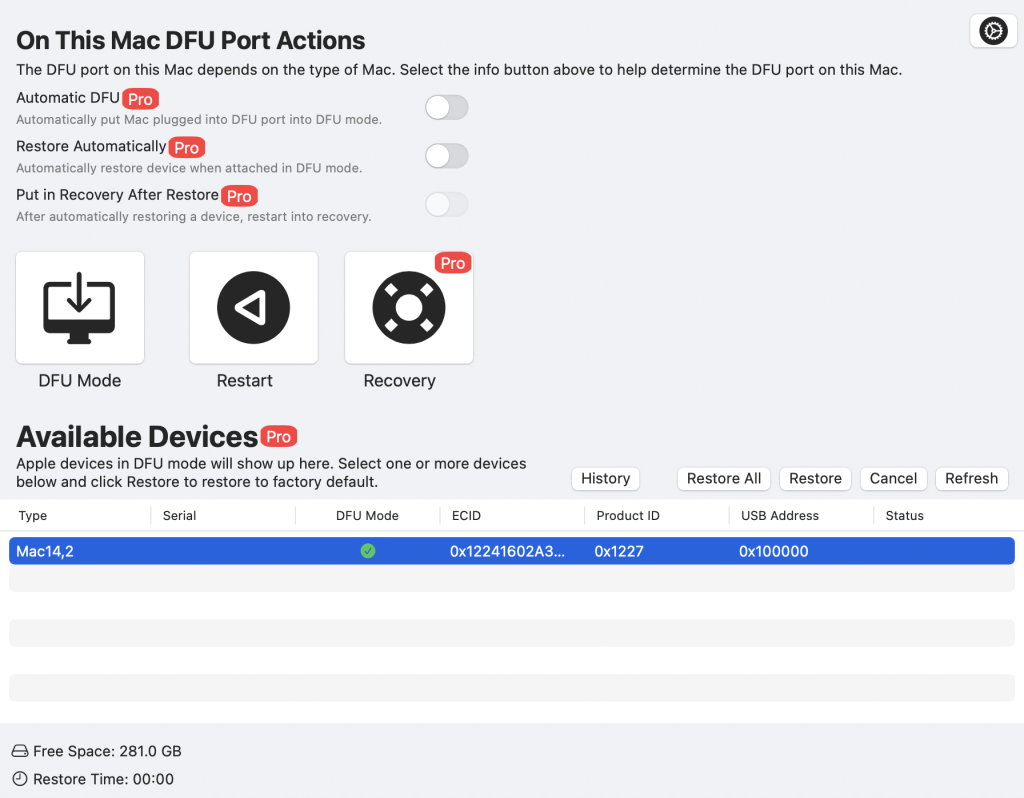Toggle Restore Automatically on
This screenshot has height=798, width=1024.
pyautogui.click(x=446, y=156)
